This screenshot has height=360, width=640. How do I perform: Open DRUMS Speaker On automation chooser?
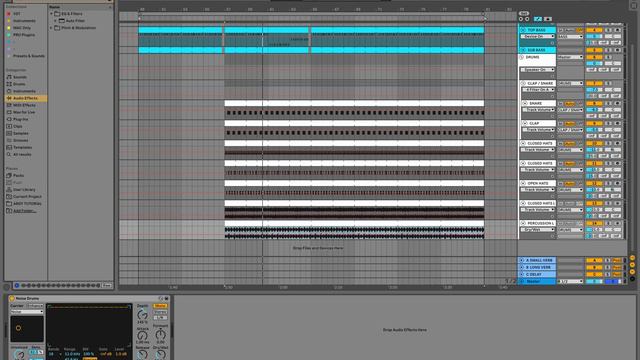click(x=538, y=70)
